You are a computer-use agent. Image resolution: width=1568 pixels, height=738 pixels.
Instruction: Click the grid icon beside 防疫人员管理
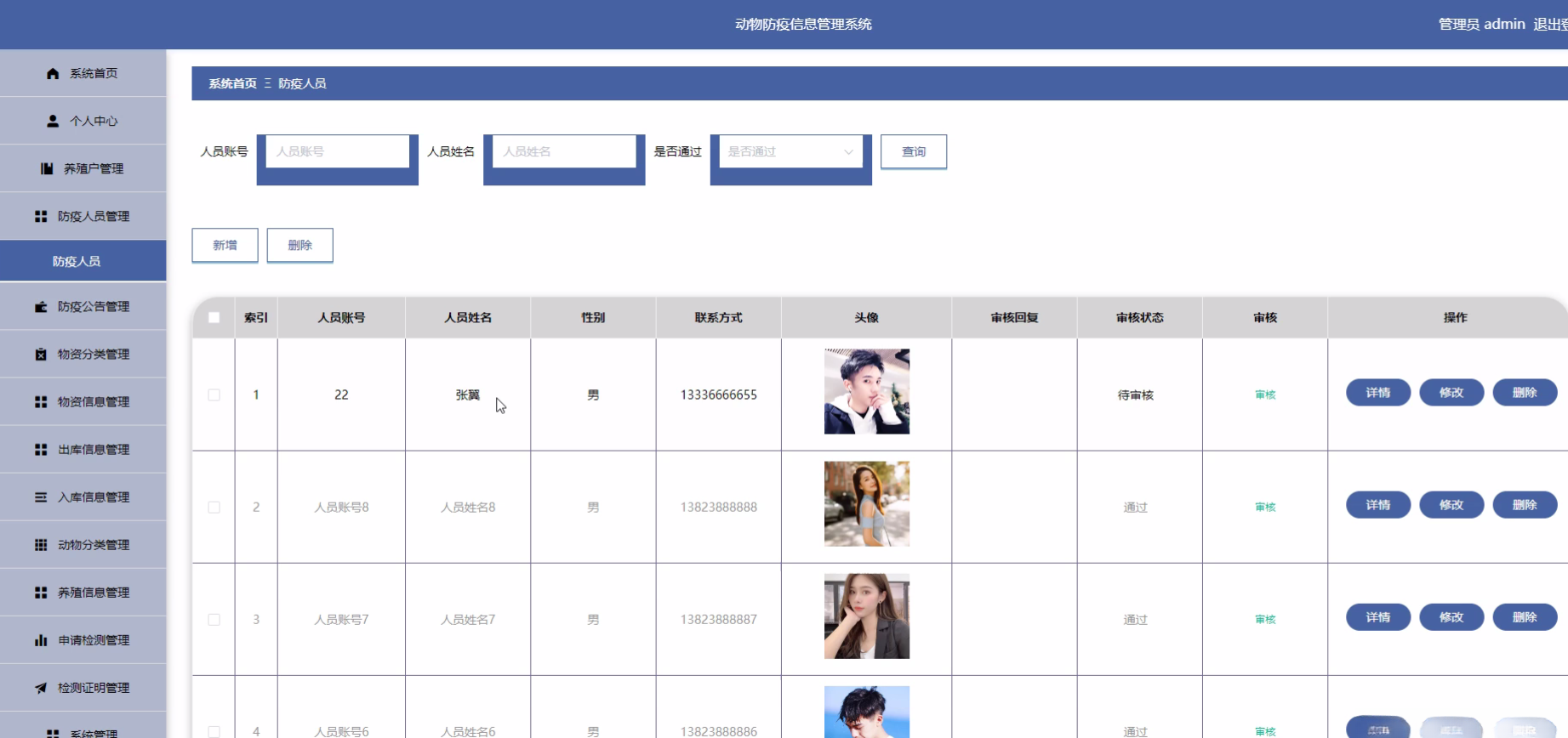pos(41,217)
